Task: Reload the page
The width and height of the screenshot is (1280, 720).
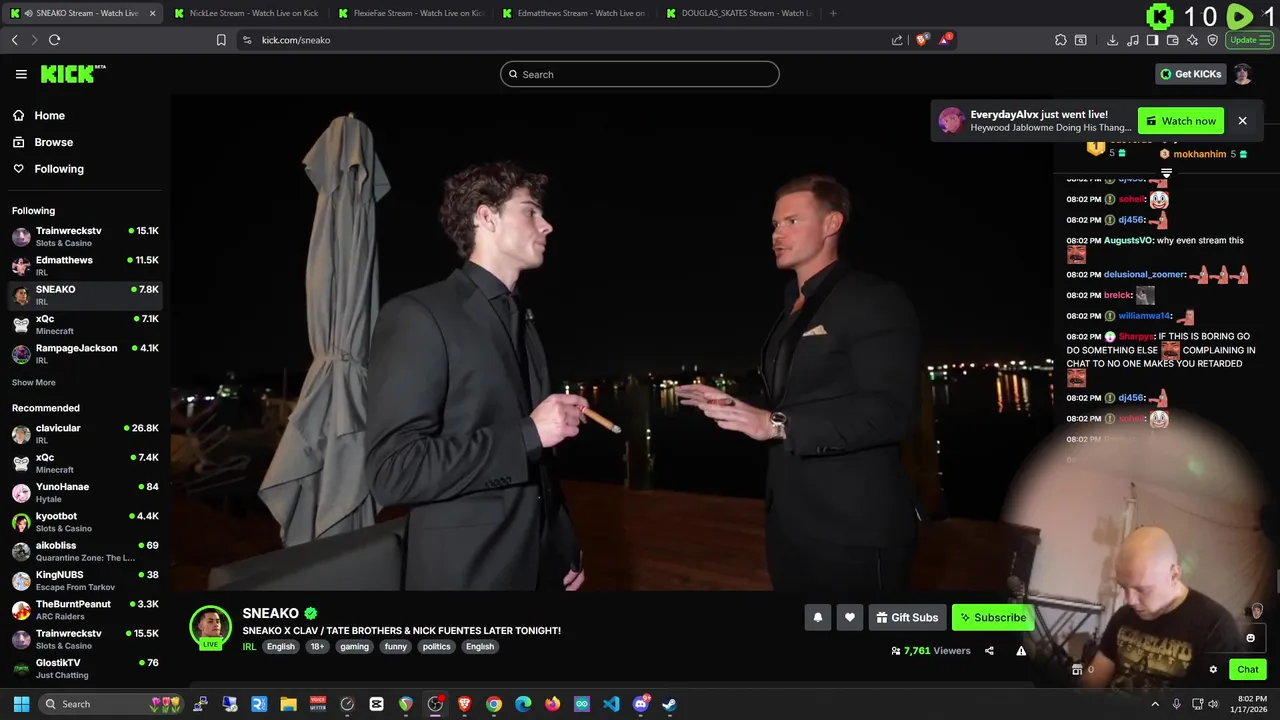Action: (x=54, y=40)
